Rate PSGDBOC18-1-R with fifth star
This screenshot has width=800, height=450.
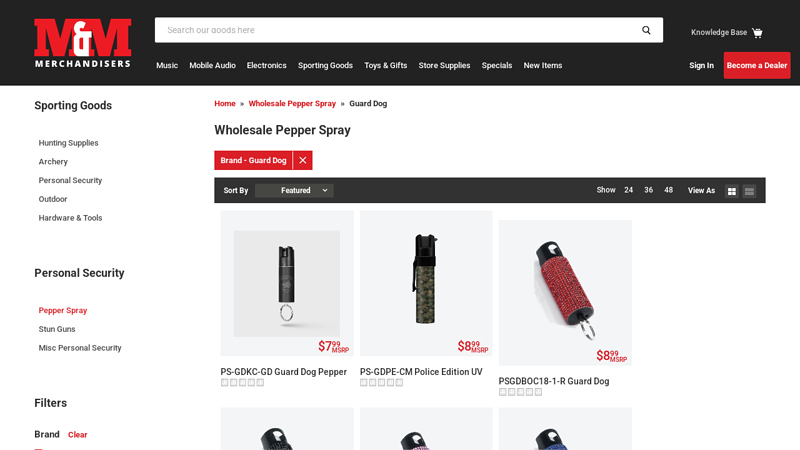pos(538,392)
